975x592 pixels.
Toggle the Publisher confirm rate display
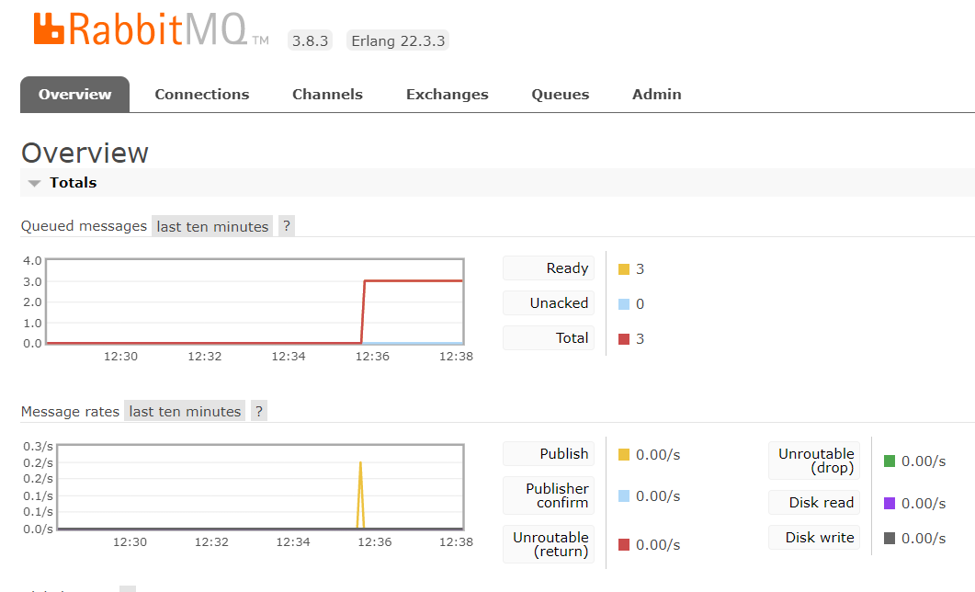pyautogui.click(x=548, y=496)
